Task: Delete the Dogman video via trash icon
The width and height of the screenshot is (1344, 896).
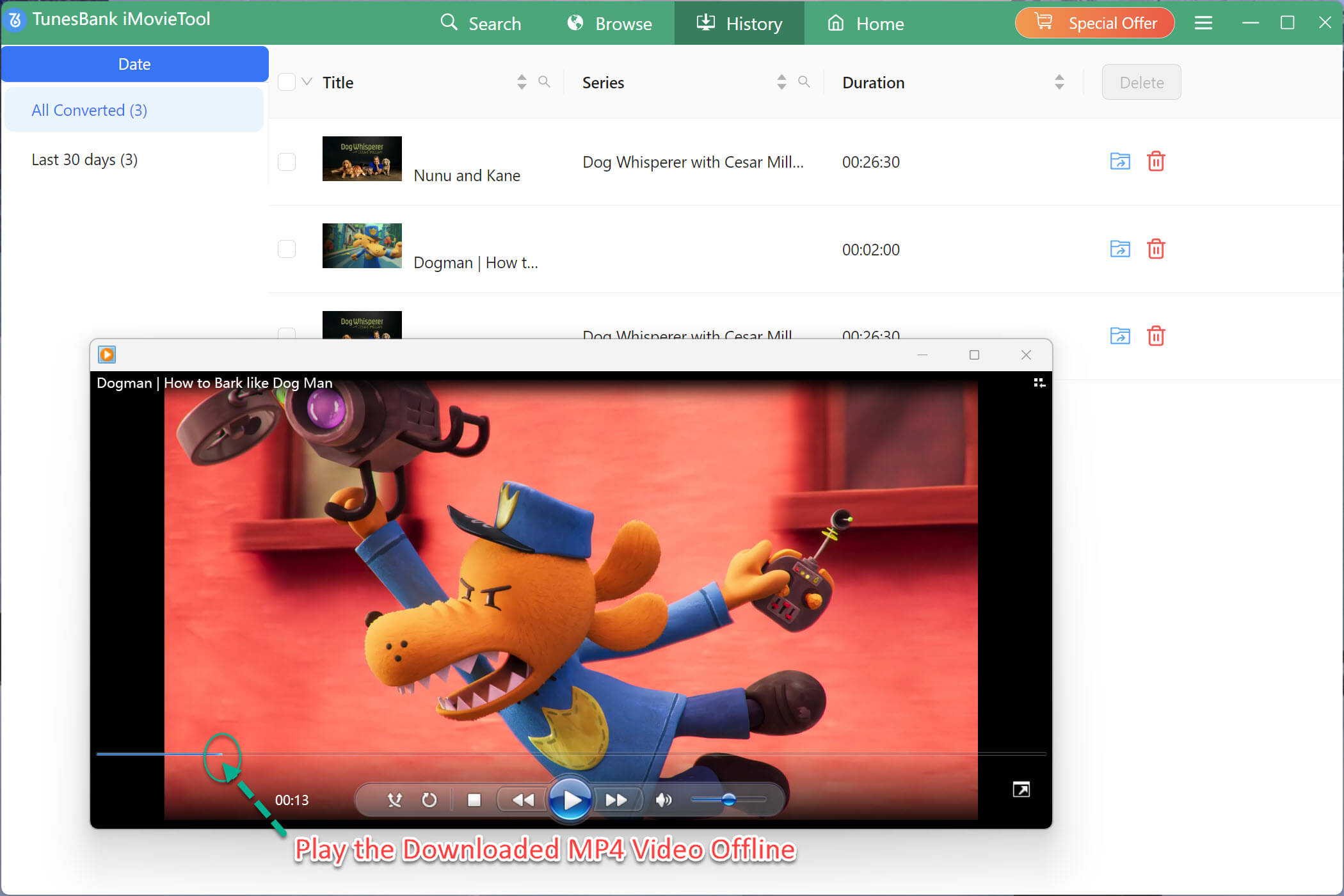Action: (1156, 249)
